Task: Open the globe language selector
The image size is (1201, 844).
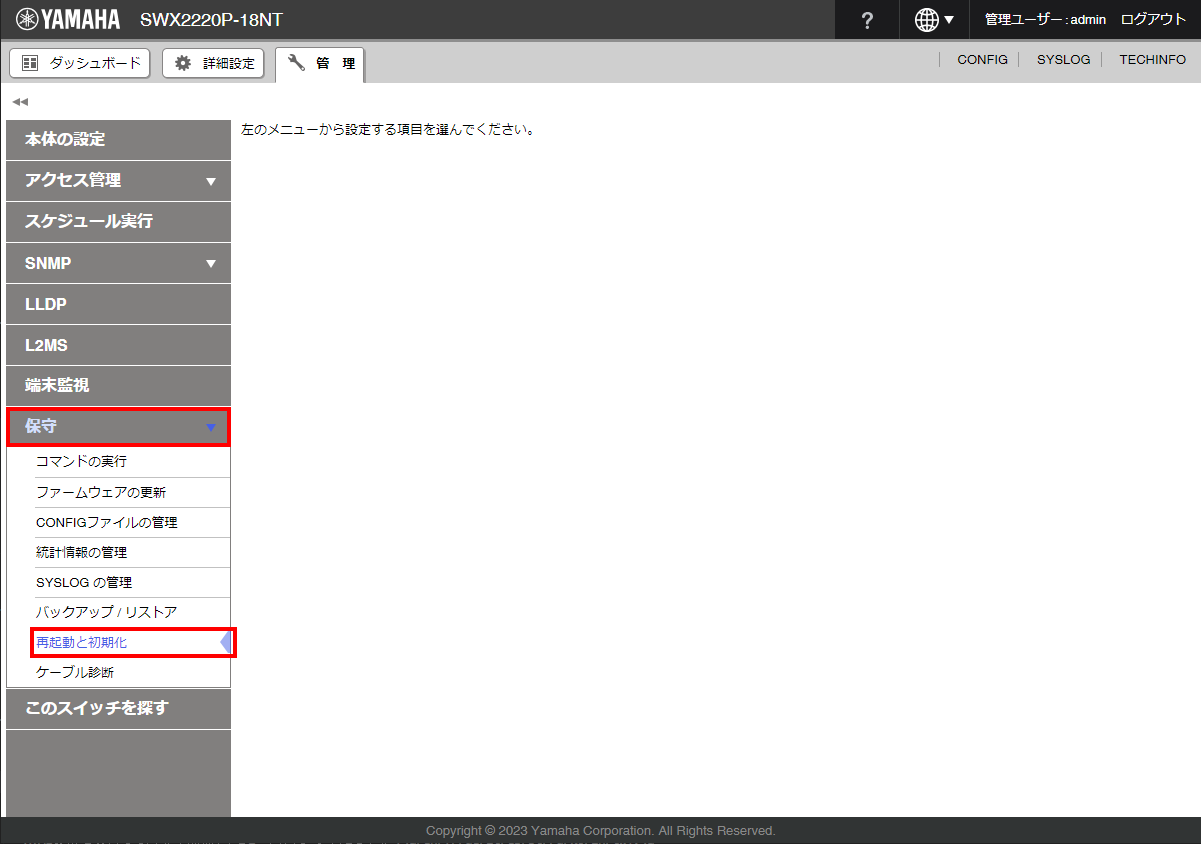Action: [x=934, y=20]
